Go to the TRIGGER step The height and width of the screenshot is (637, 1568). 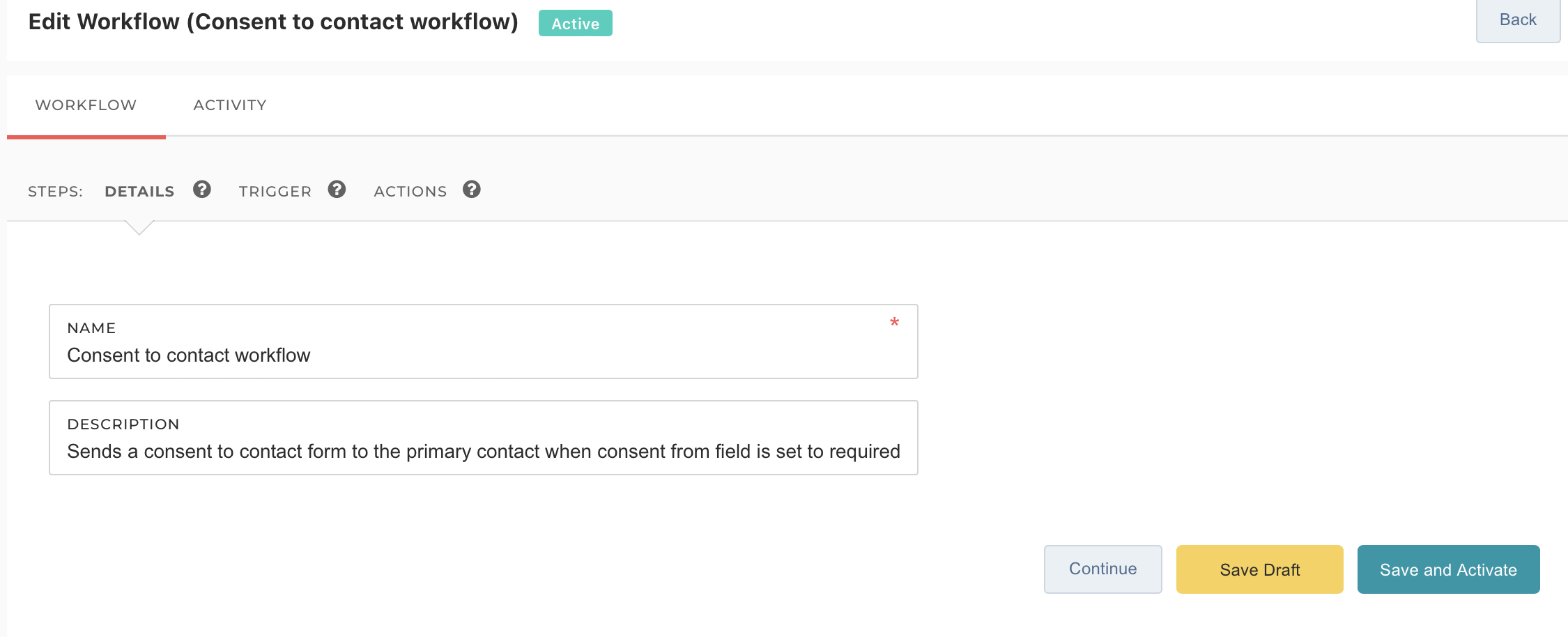tap(275, 192)
